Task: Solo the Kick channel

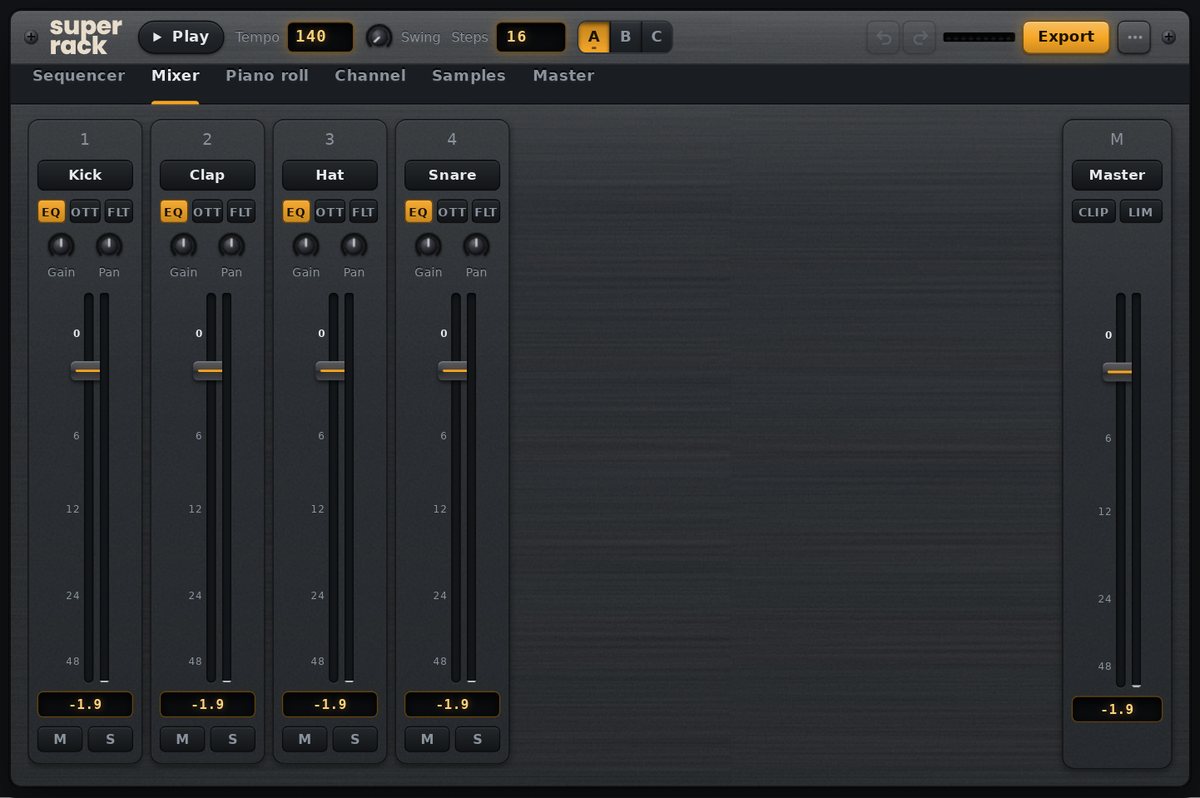Action: click(x=110, y=739)
